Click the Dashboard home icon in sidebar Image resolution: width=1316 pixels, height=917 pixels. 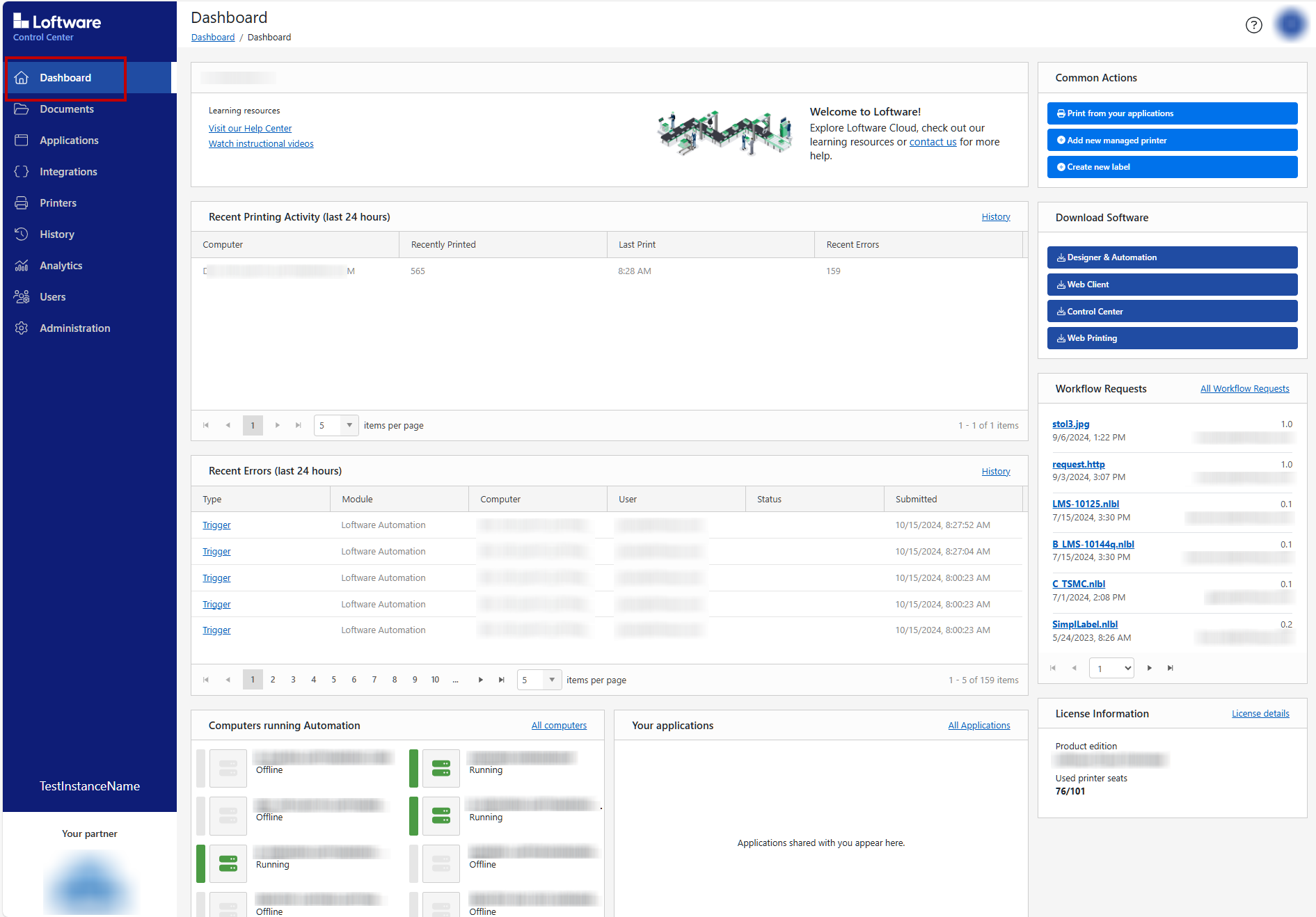click(x=22, y=77)
